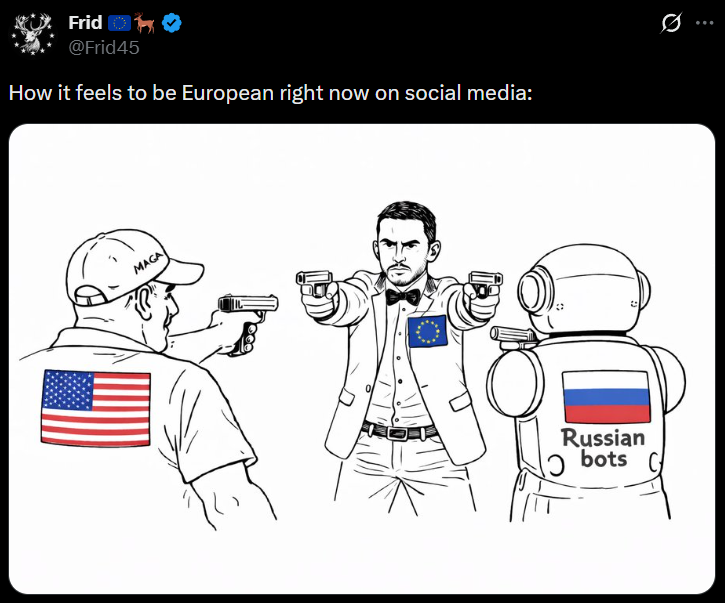This screenshot has width=725, height=603.
Task: Click the robot's round helmet head
Action: coord(585,287)
